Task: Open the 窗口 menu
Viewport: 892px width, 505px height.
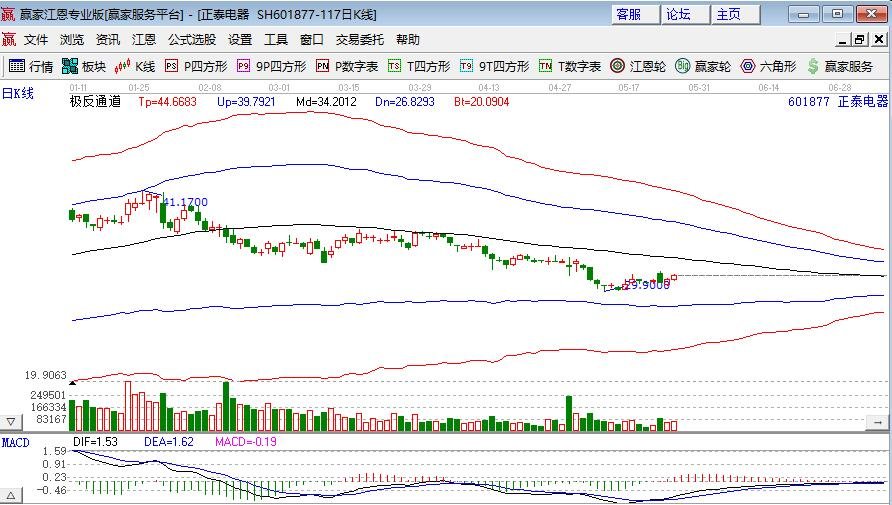Action: (312, 40)
